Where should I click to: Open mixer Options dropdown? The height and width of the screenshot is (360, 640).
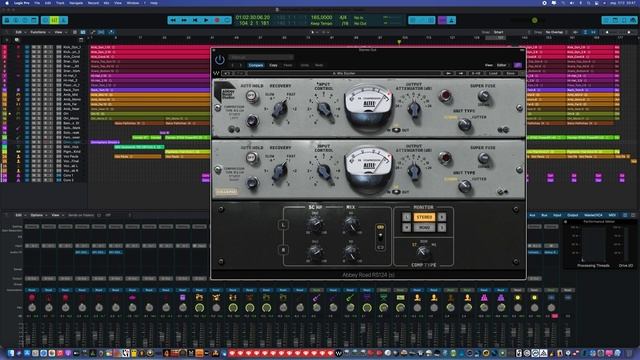click(x=38, y=215)
